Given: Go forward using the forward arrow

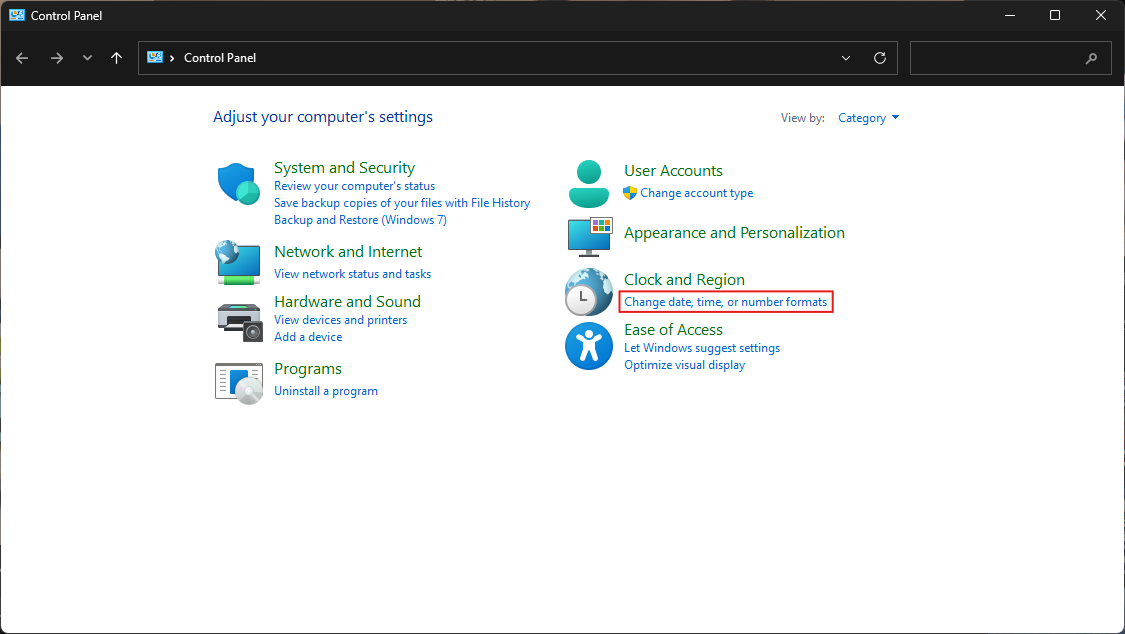Looking at the screenshot, I should click(x=57, y=58).
